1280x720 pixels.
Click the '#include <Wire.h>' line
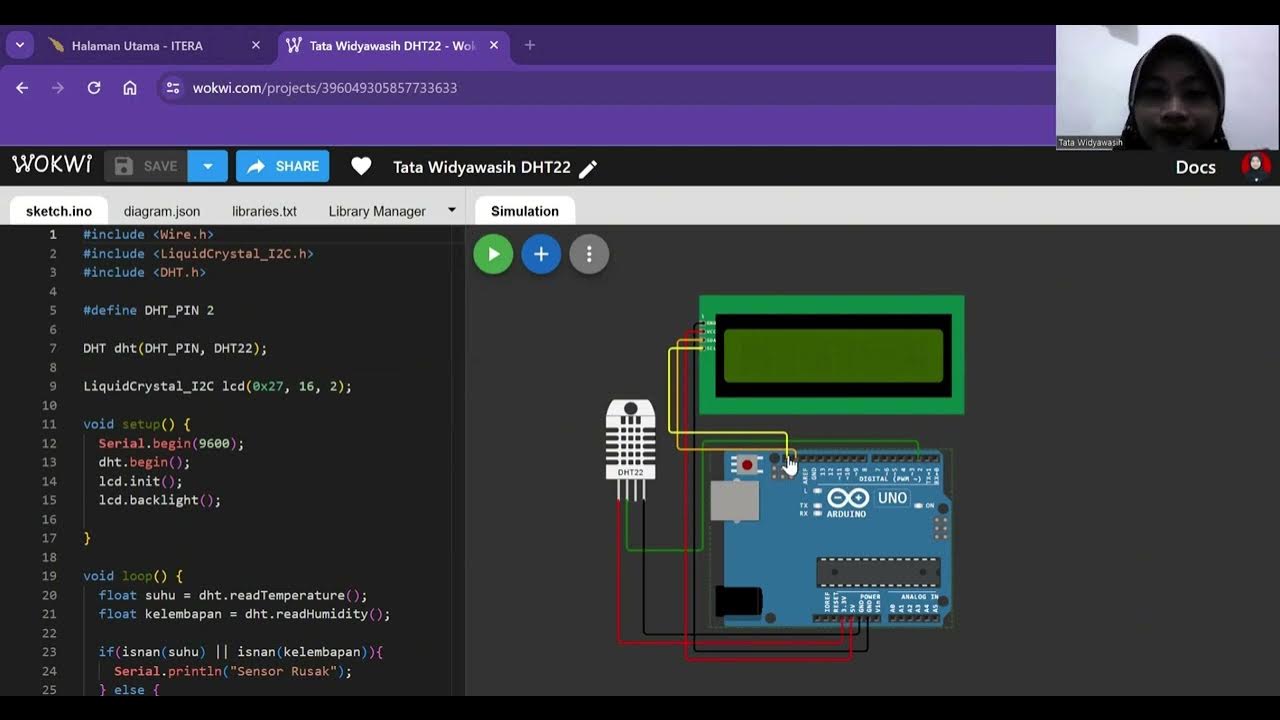(149, 235)
